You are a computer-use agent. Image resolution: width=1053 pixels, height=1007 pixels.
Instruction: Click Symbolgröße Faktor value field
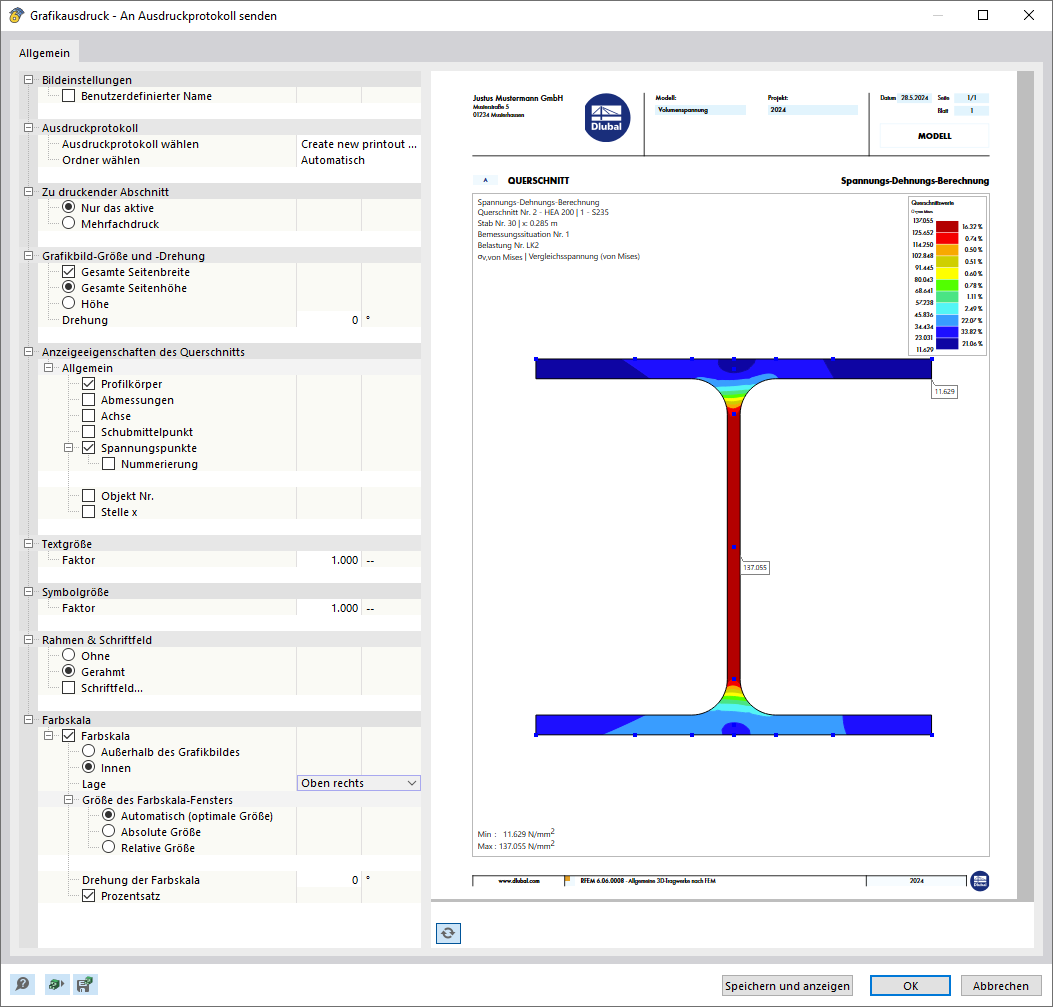(329, 608)
